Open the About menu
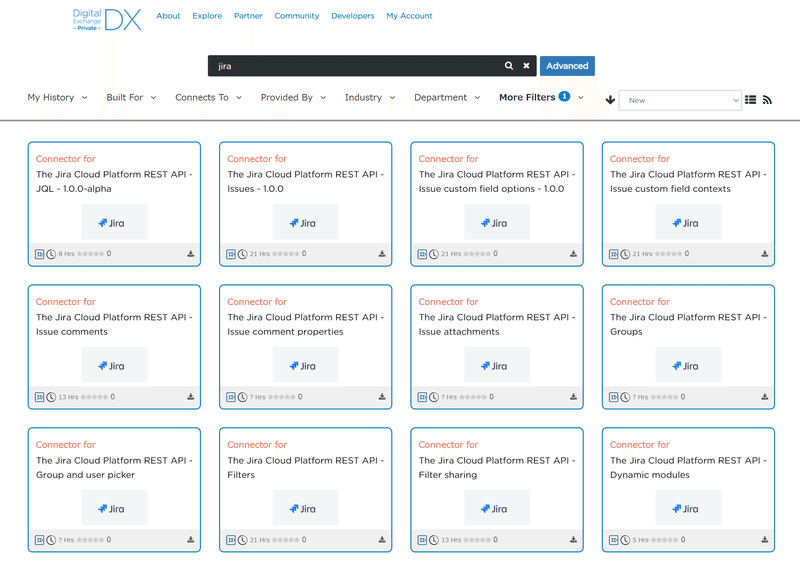The height and width of the screenshot is (563, 800). pos(168,16)
